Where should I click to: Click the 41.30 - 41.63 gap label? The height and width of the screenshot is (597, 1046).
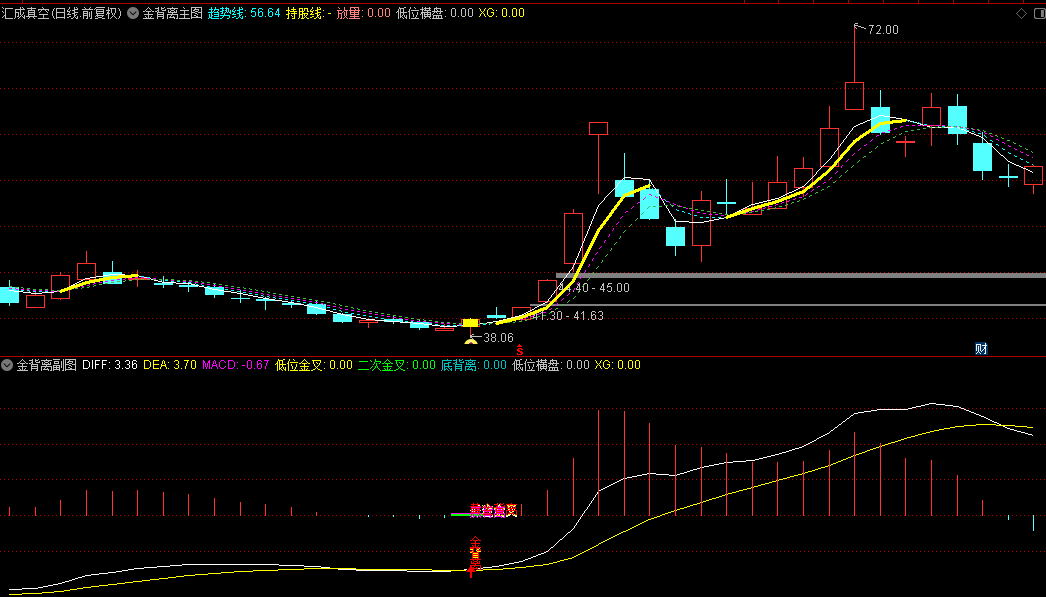[568, 316]
